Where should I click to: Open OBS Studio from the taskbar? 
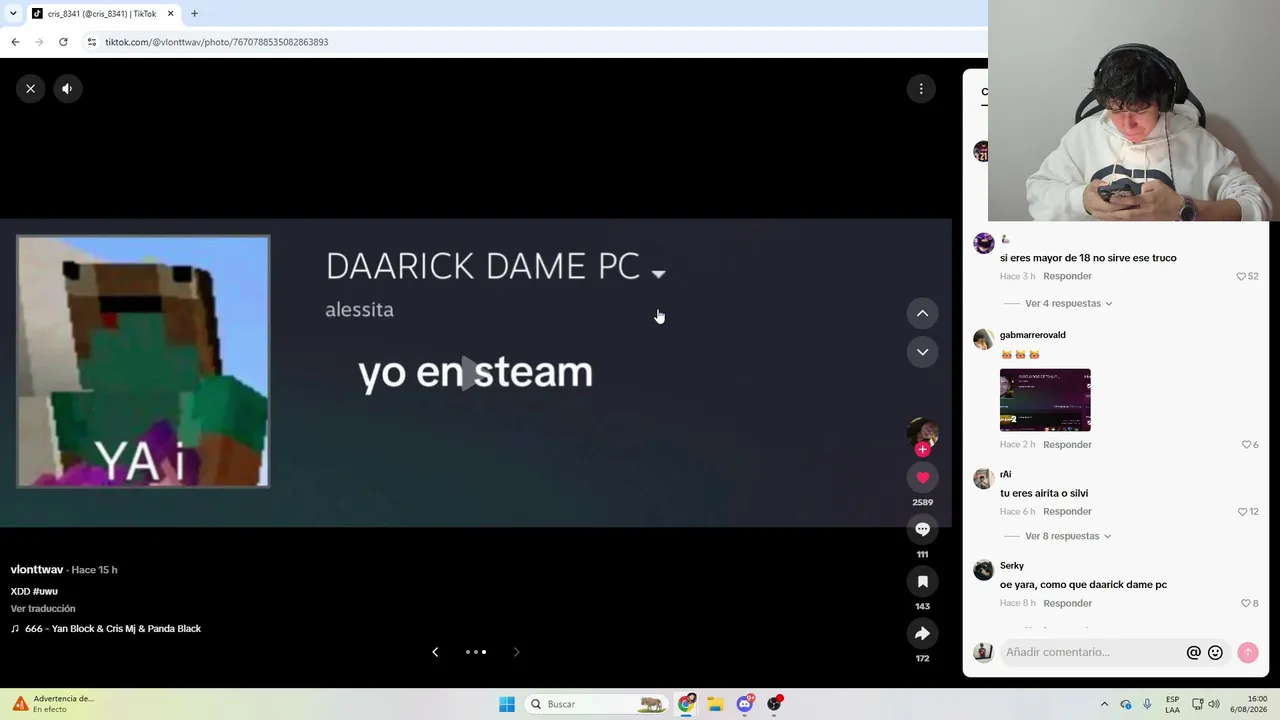coord(774,704)
